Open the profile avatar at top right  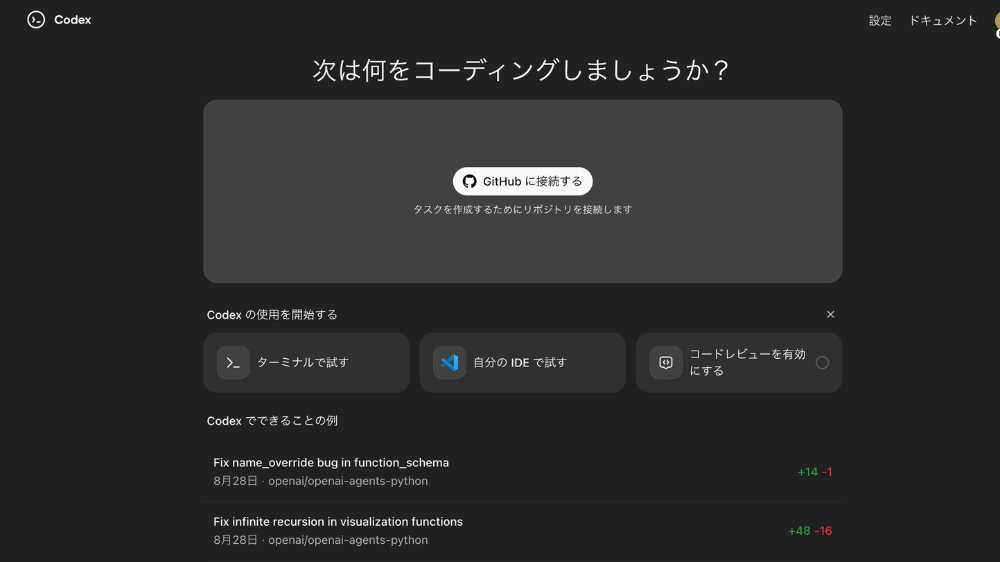995,22
